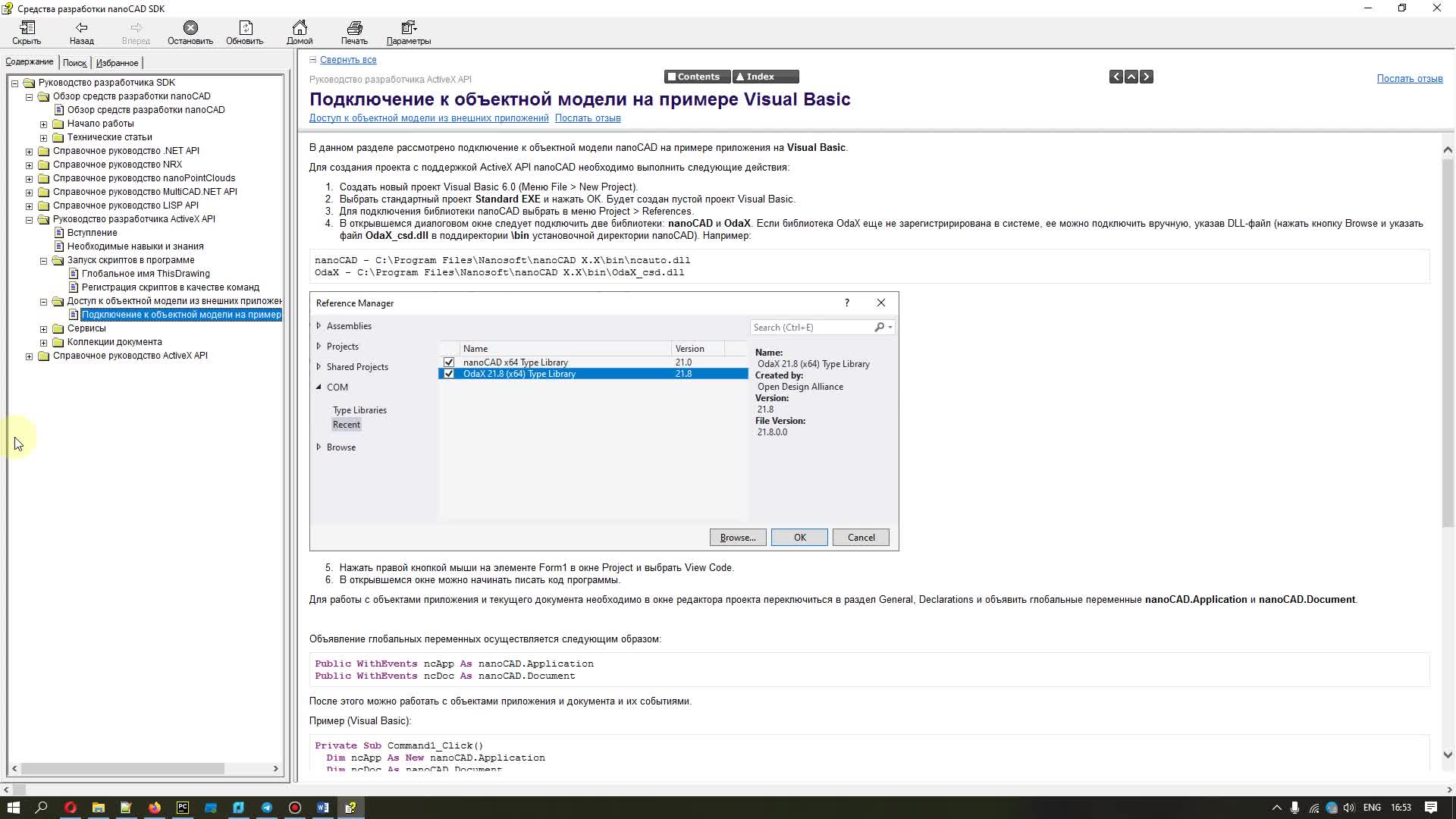Click the Index button in header
Viewport: 1456px width, 819px height.
(x=766, y=77)
